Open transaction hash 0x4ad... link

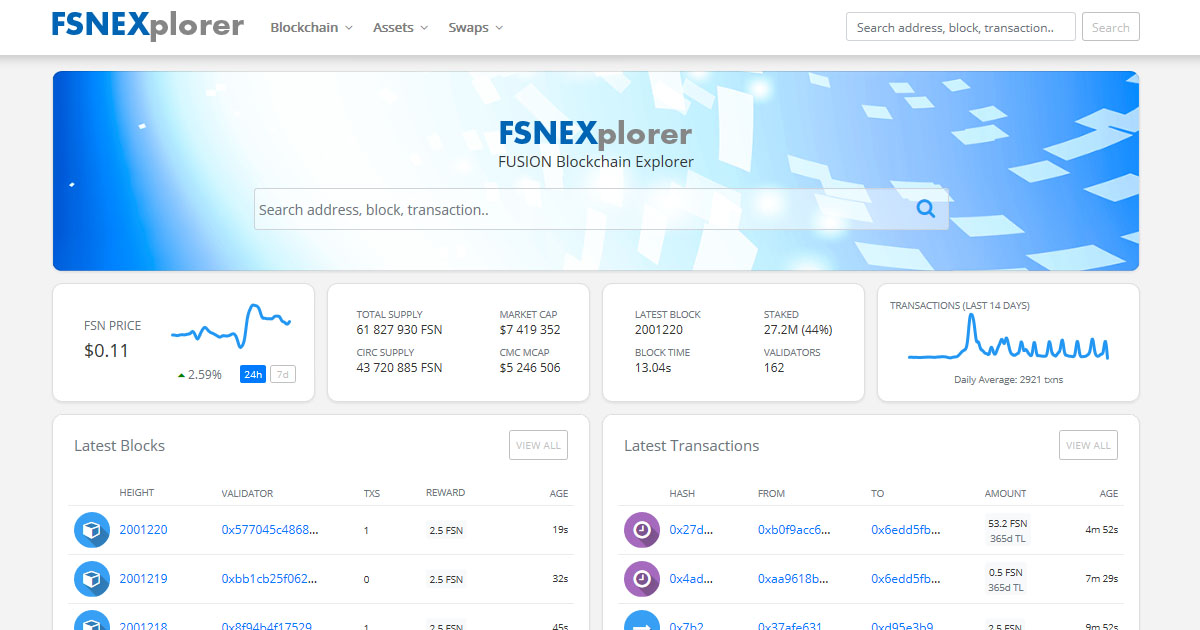692,579
